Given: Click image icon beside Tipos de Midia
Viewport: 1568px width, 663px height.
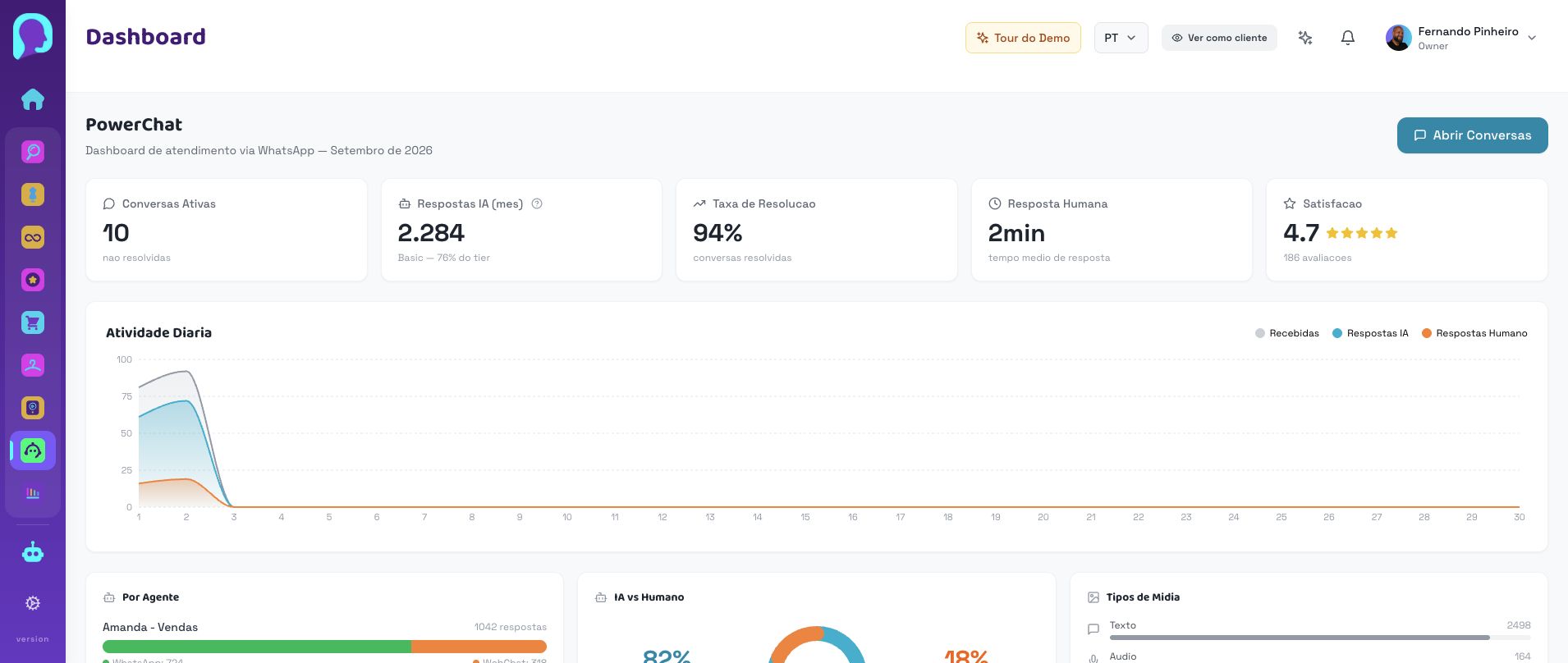Looking at the screenshot, I should coord(1093,597).
